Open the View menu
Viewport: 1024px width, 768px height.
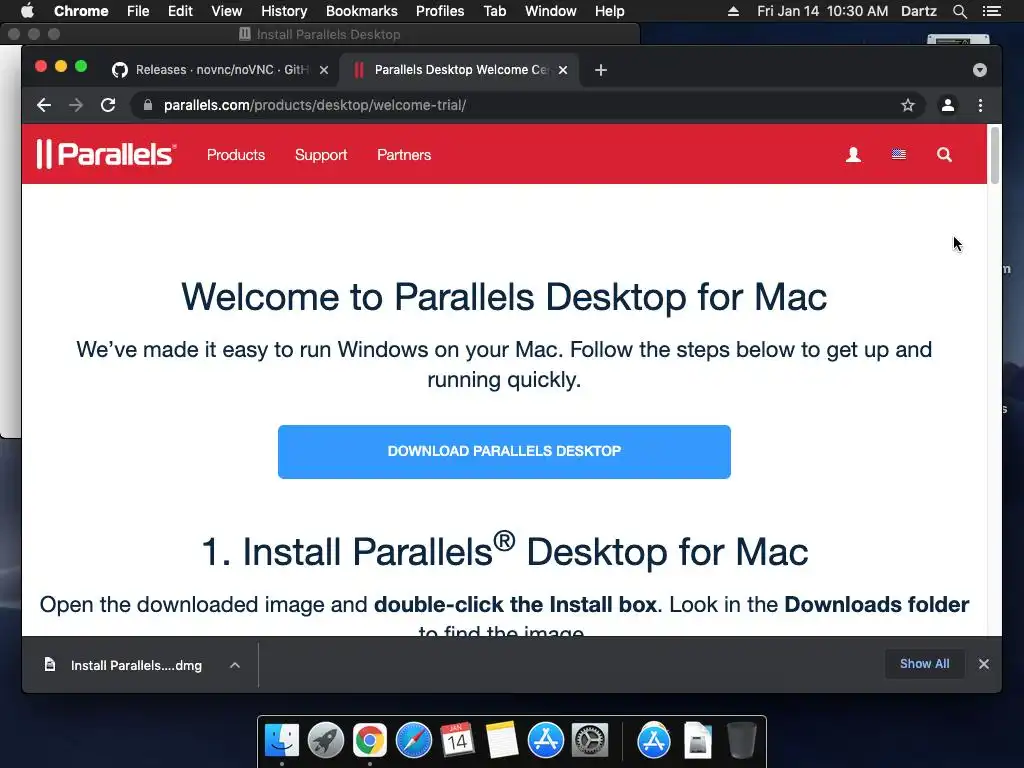227,11
